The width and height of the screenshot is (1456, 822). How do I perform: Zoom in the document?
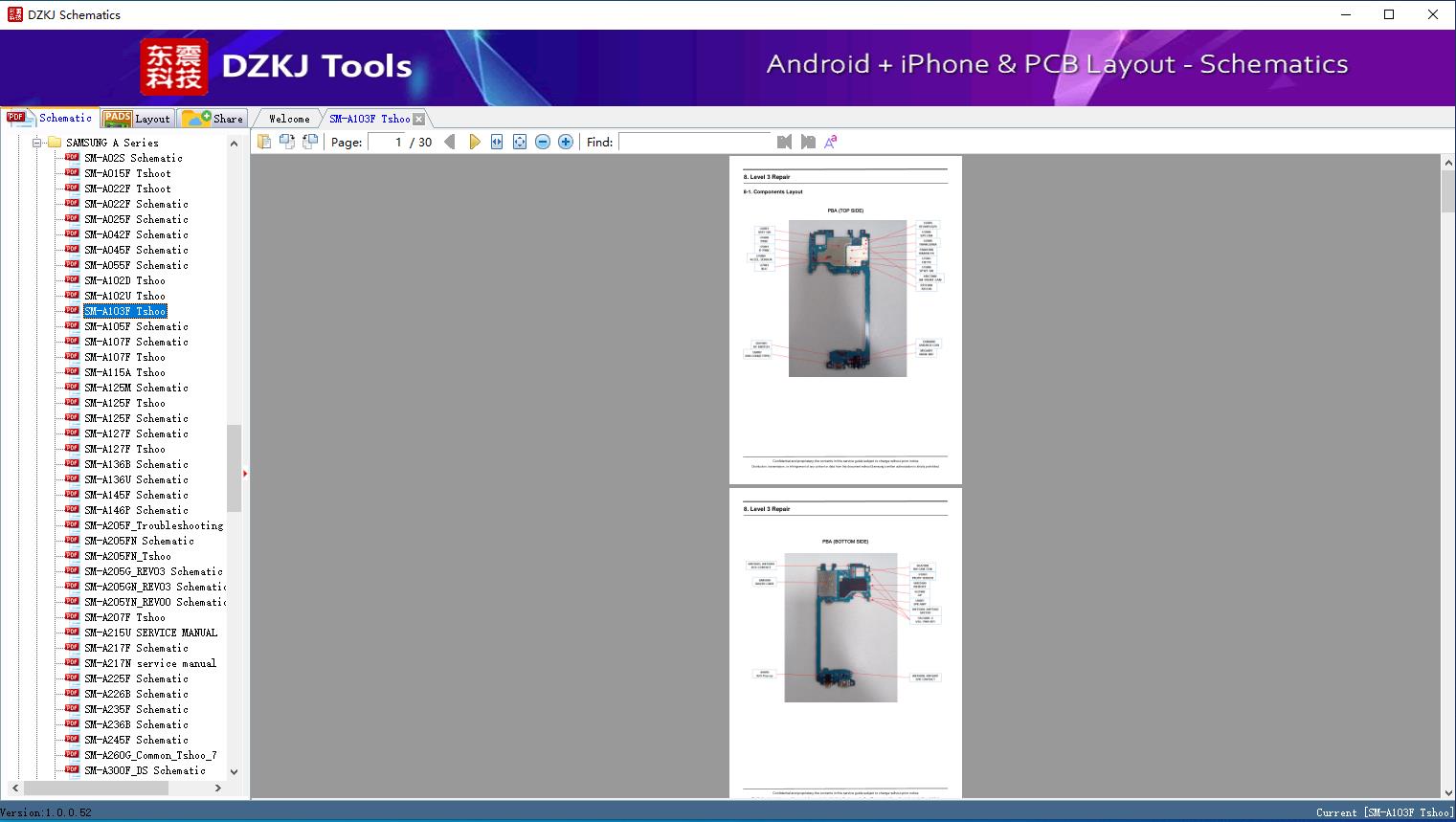click(566, 142)
